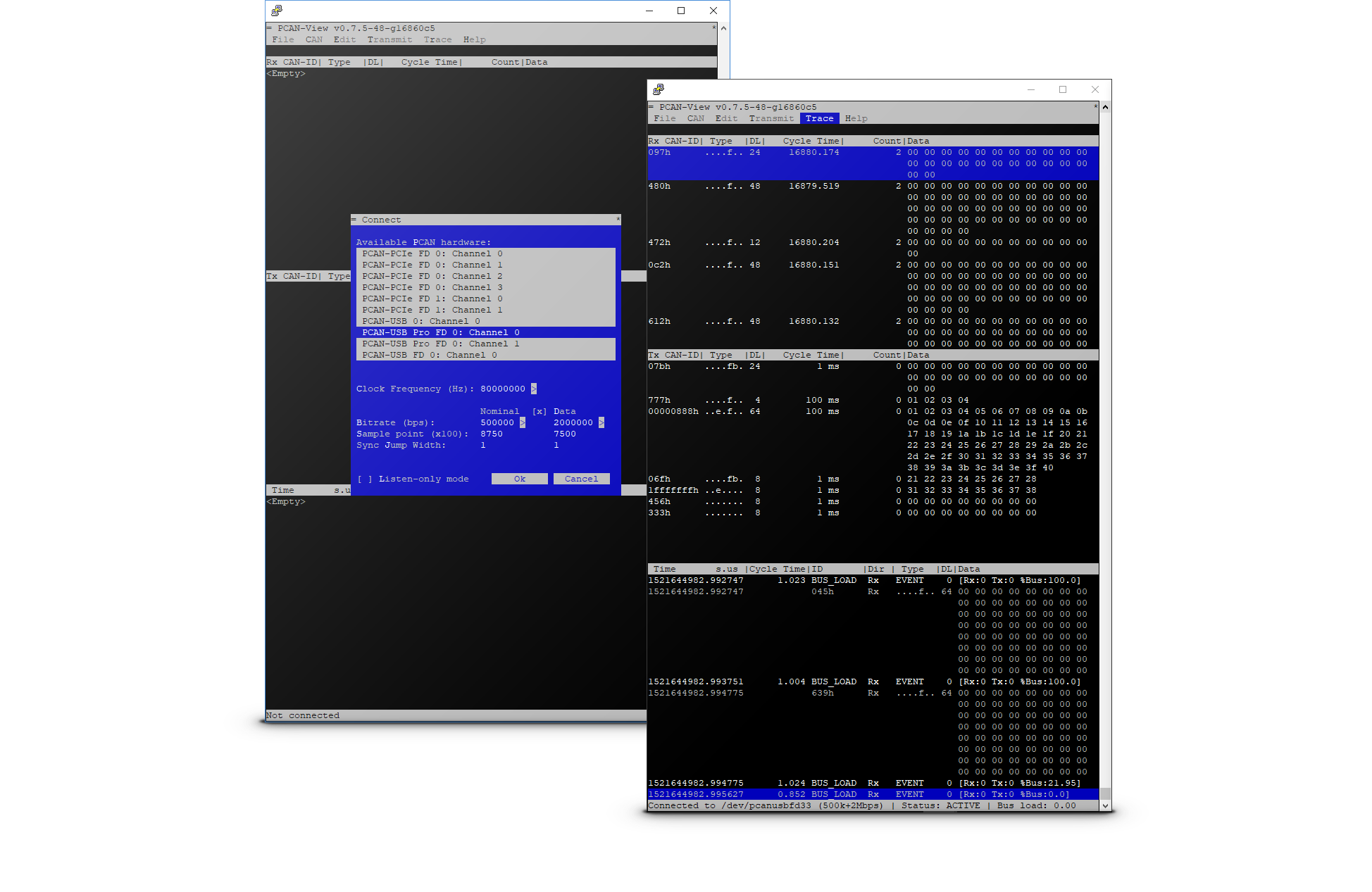Open the CAN menu in the back window
The width and height of the screenshot is (1372, 892).
click(x=314, y=39)
